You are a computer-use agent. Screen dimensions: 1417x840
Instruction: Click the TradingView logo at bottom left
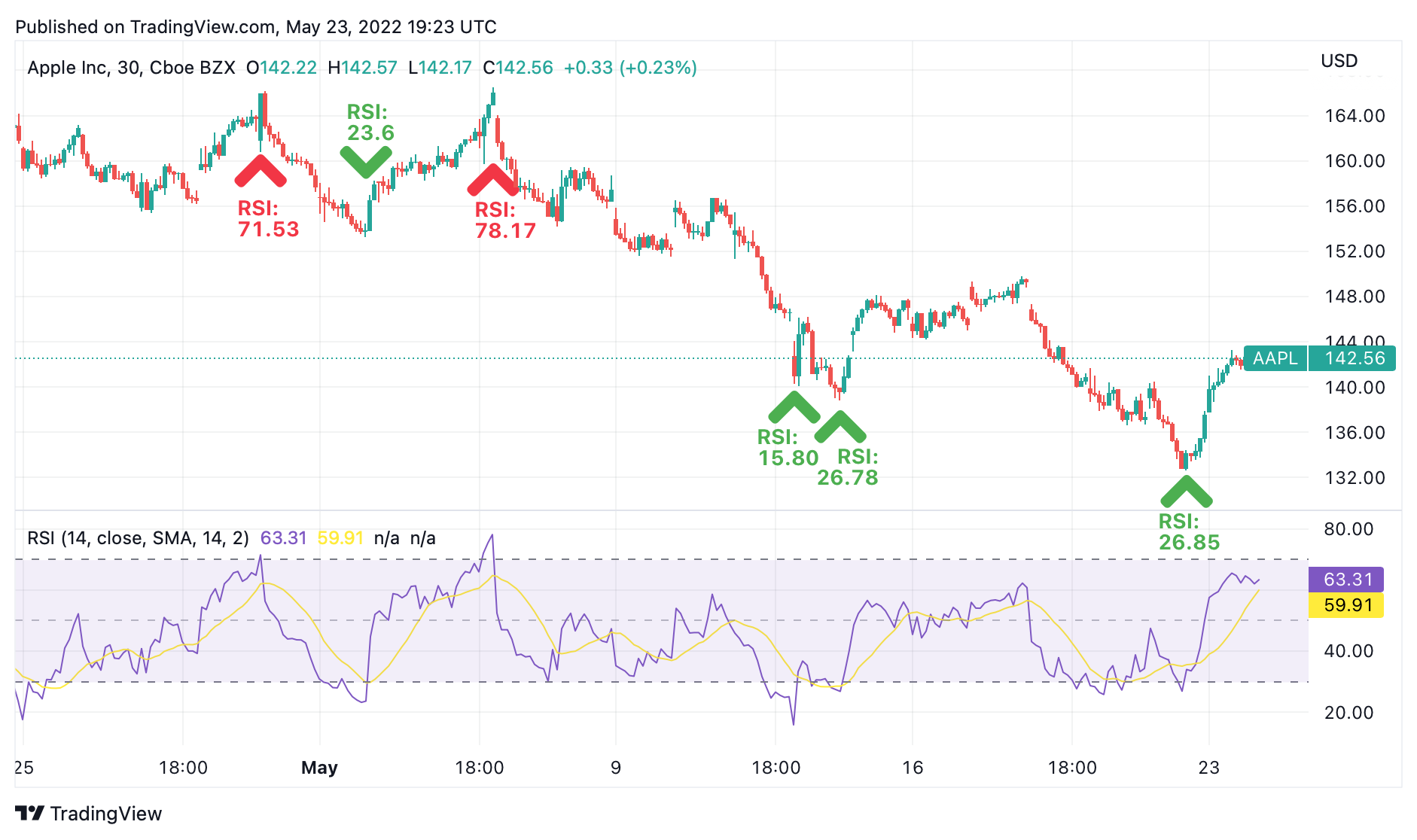click(x=88, y=814)
